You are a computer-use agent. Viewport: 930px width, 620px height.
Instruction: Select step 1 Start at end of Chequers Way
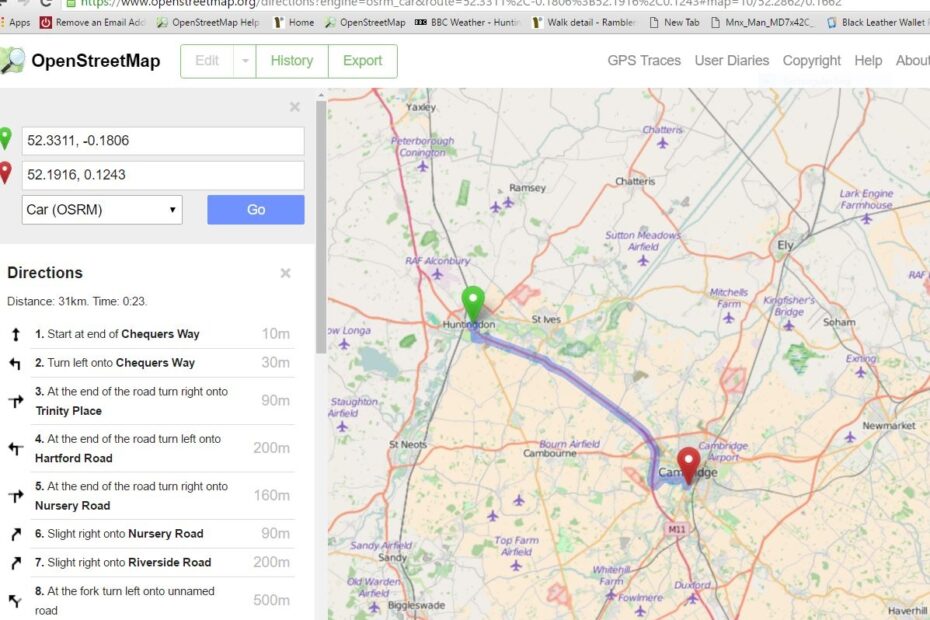pos(151,334)
